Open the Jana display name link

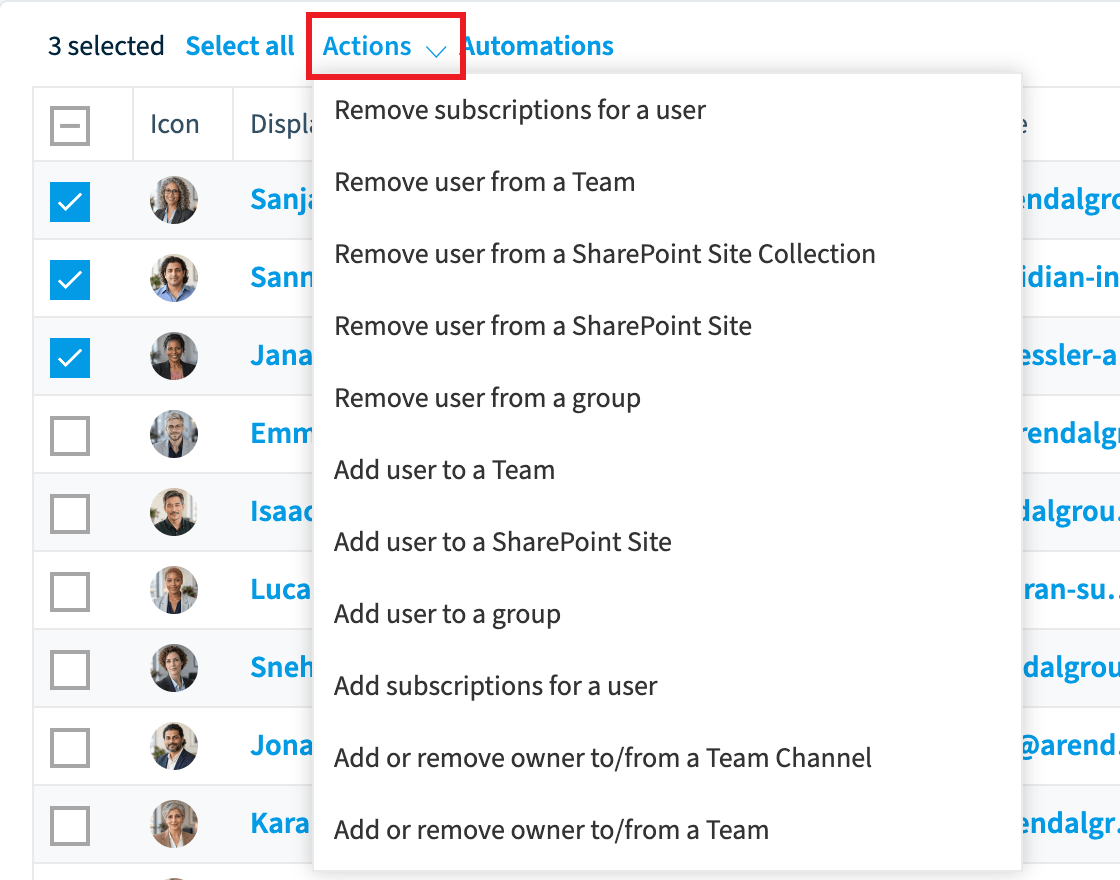coord(281,355)
